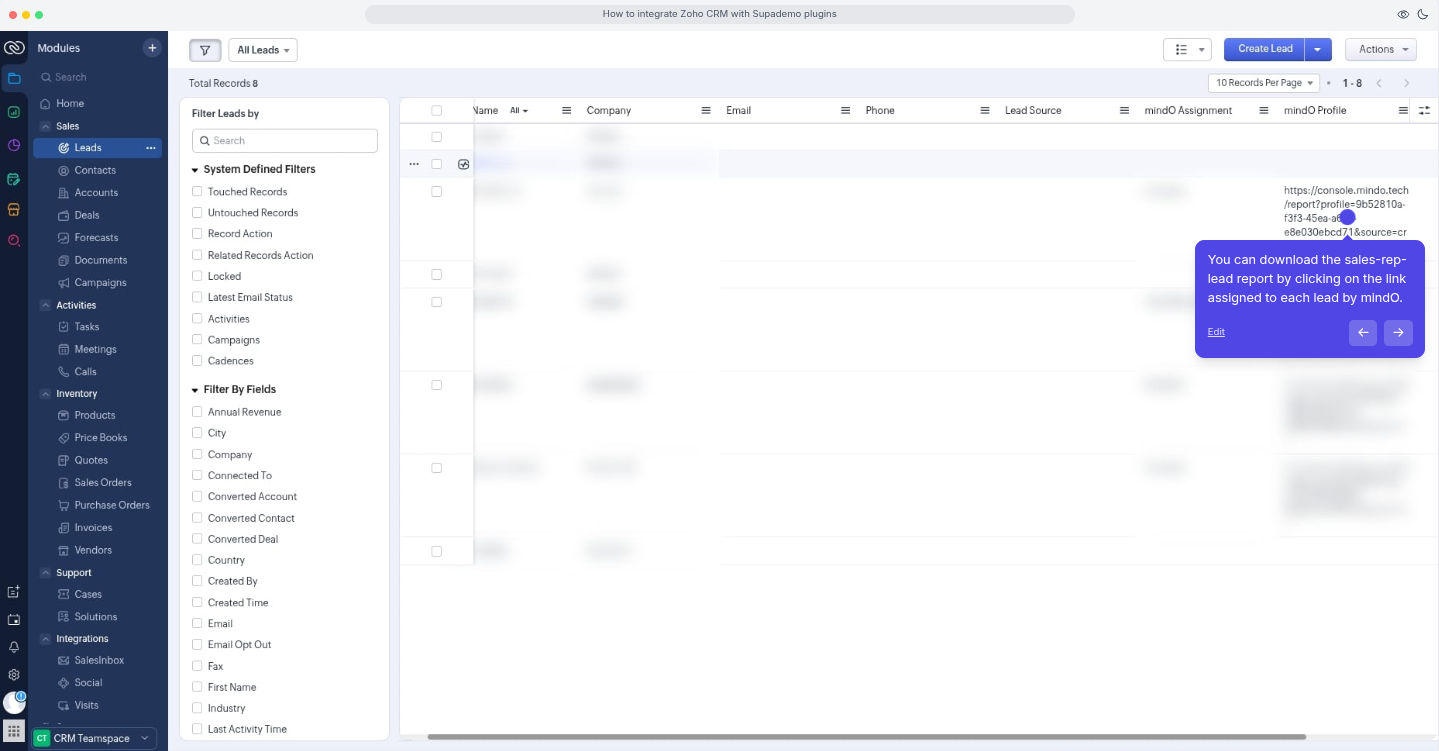Check the Annual Revenue field filter
Screen dimensions: 1439x751
(x=197, y=412)
